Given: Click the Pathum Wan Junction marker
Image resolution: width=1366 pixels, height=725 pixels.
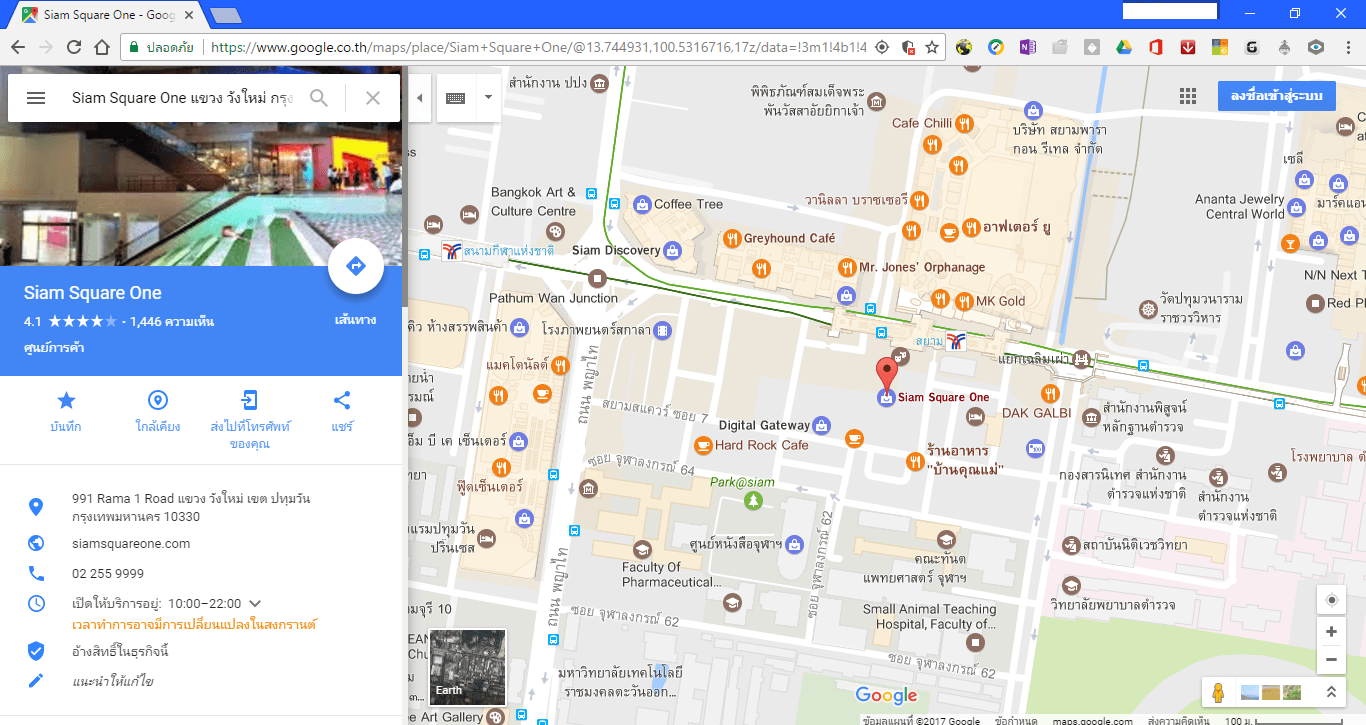Looking at the screenshot, I should (x=598, y=277).
